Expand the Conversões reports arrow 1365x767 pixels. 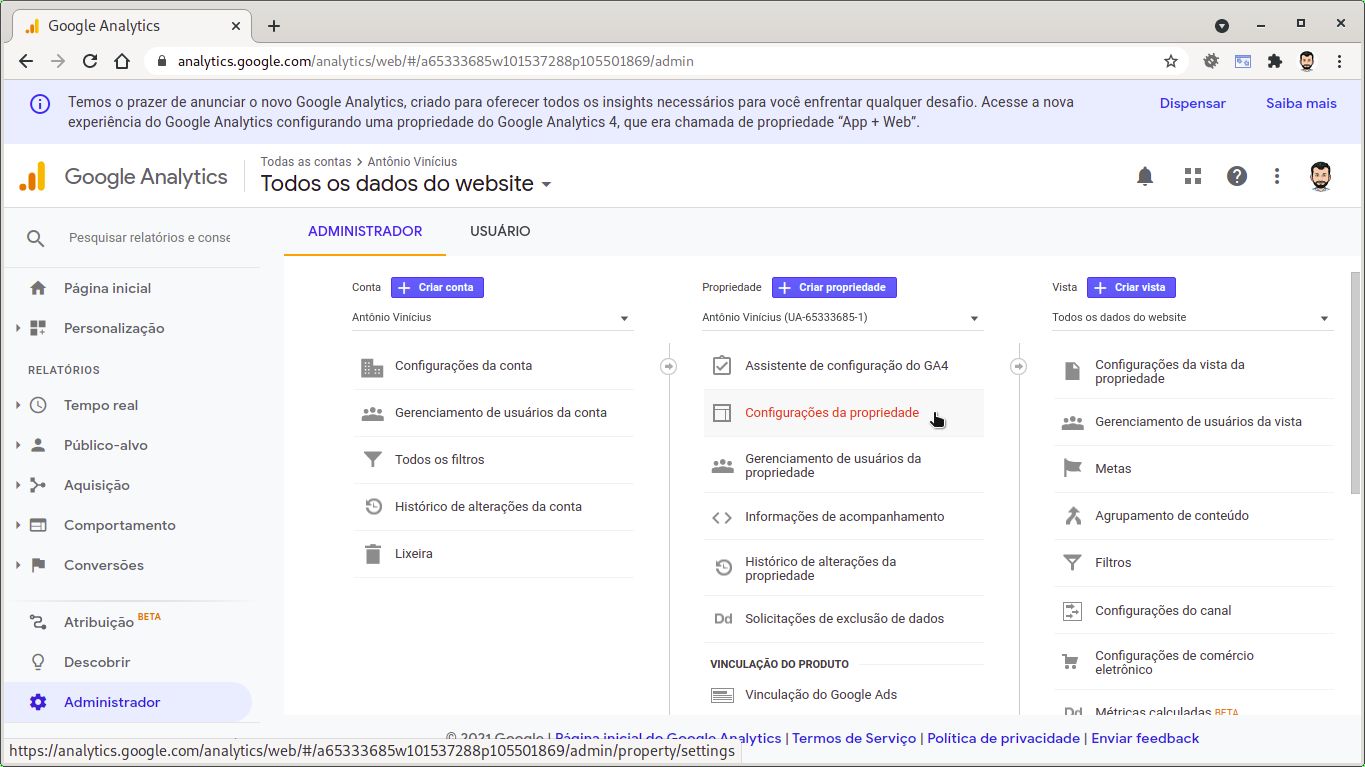click(x=18, y=565)
